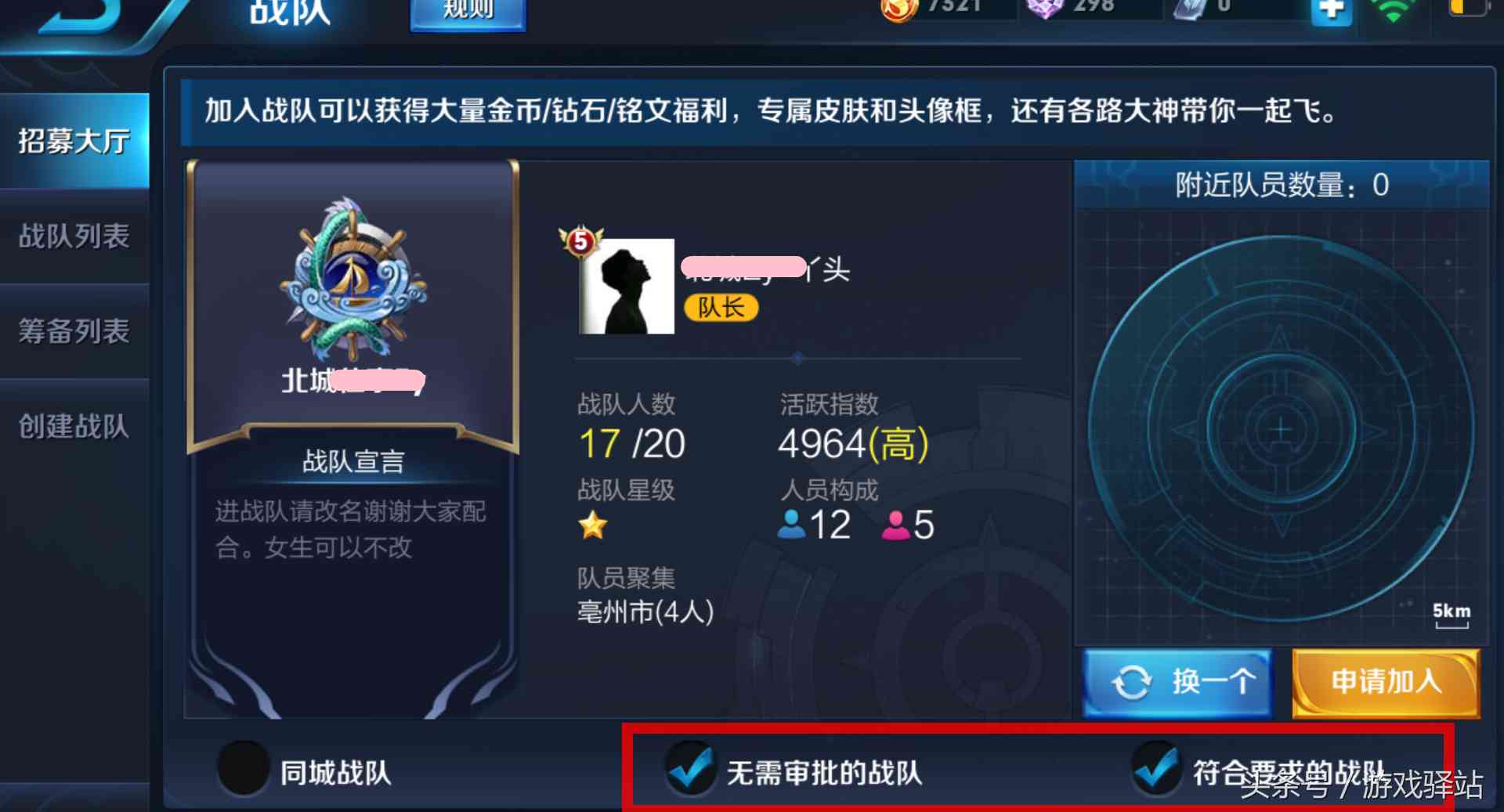Click the 规则 rules button
The image size is (1504, 812).
468,11
